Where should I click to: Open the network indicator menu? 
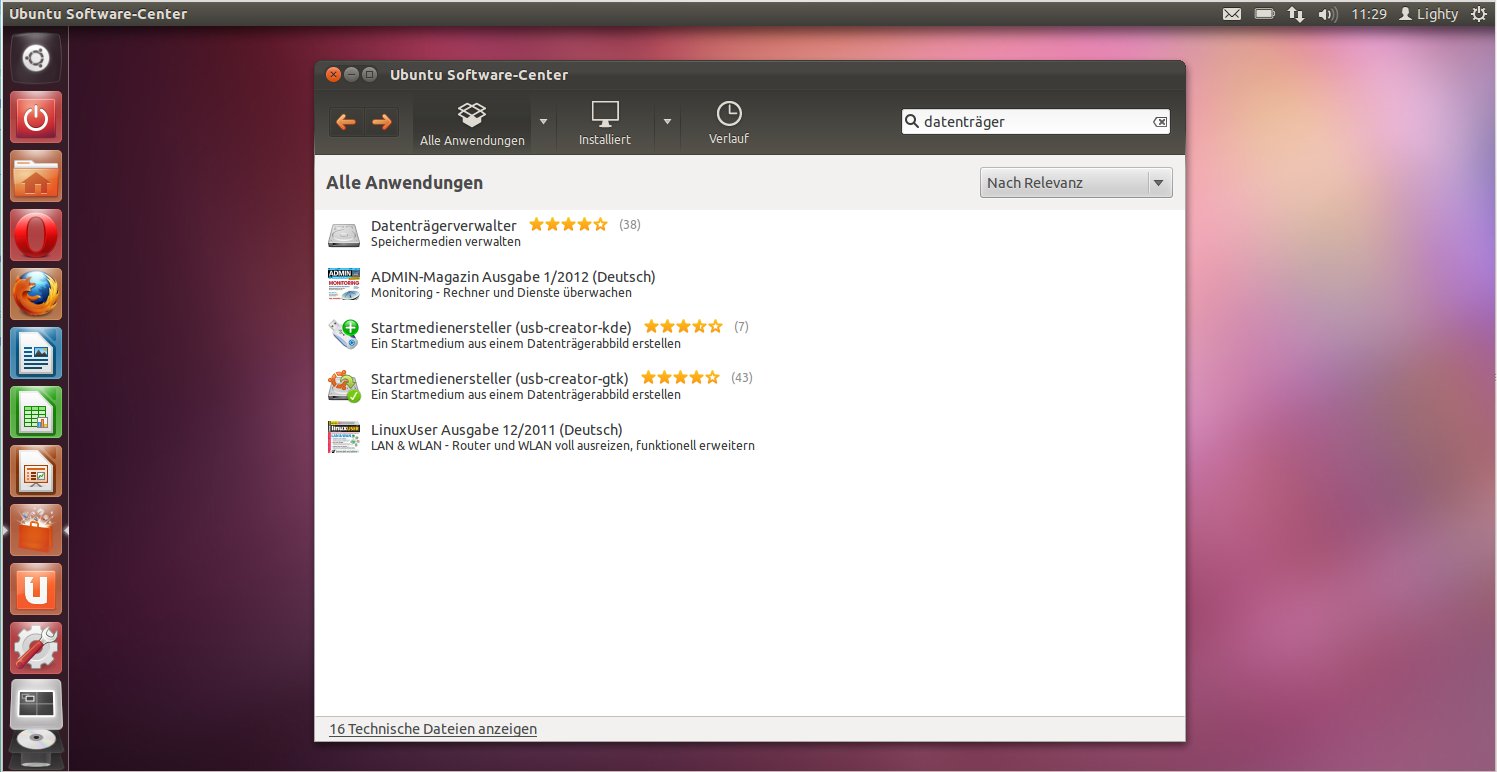pos(1296,14)
